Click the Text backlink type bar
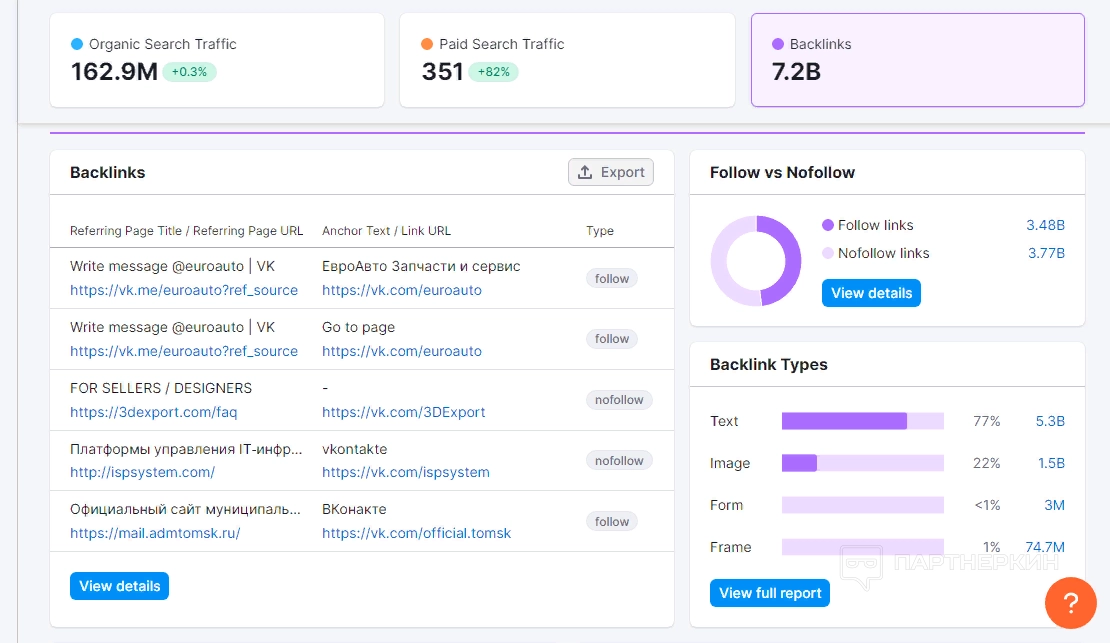The width and height of the screenshot is (1110, 643). coord(862,421)
